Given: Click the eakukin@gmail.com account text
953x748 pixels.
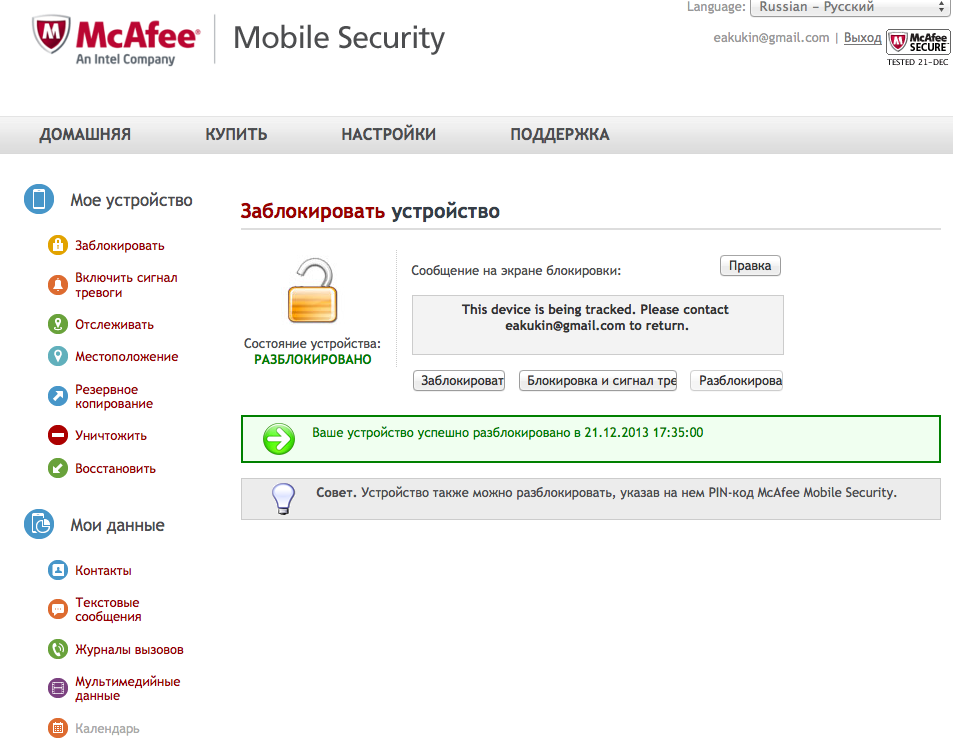Looking at the screenshot, I should pyautogui.click(x=771, y=38).
